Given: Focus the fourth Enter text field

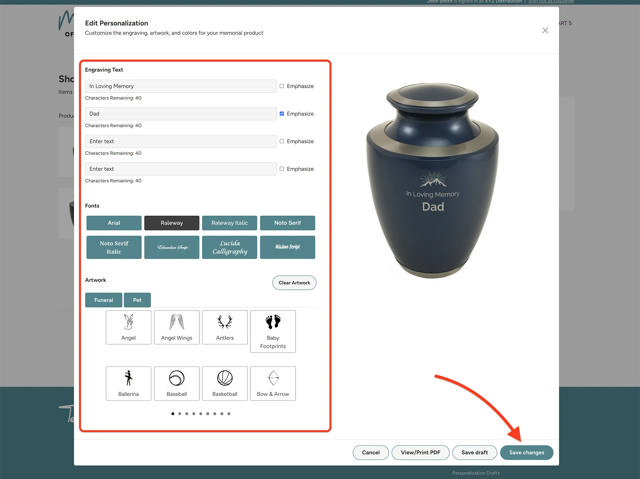Looking at the screenshot, I should [x=181, y=169].
